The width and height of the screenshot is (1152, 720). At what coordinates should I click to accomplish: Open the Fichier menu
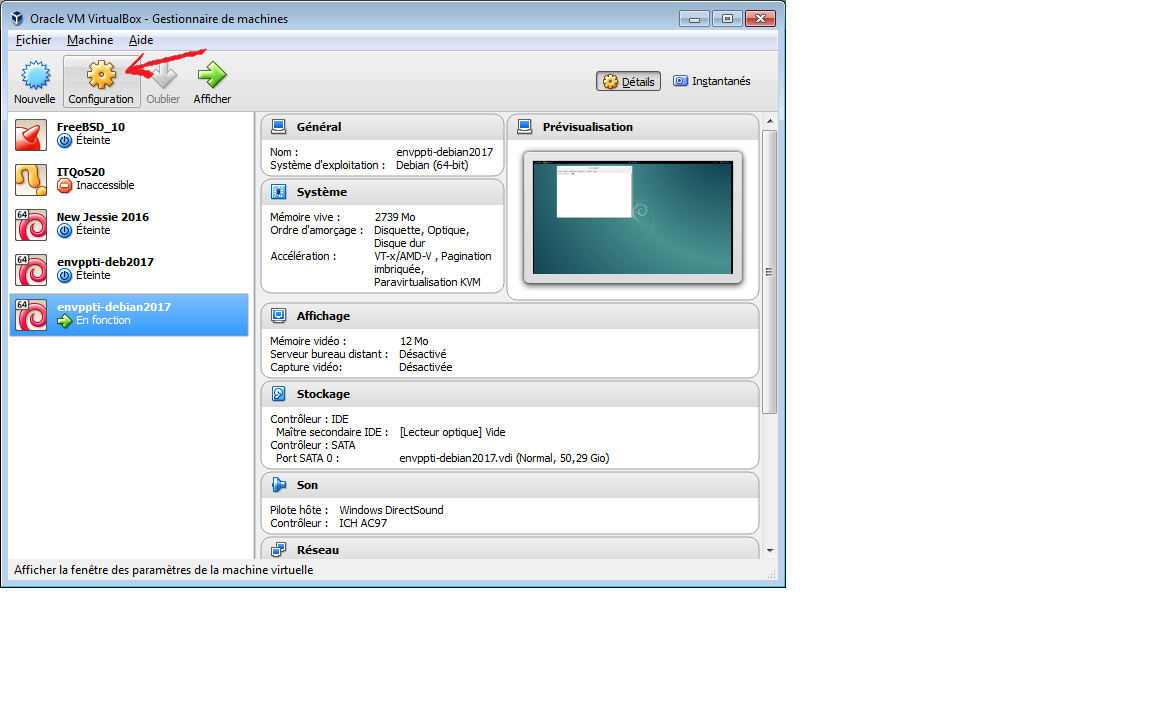pos(33,40)
